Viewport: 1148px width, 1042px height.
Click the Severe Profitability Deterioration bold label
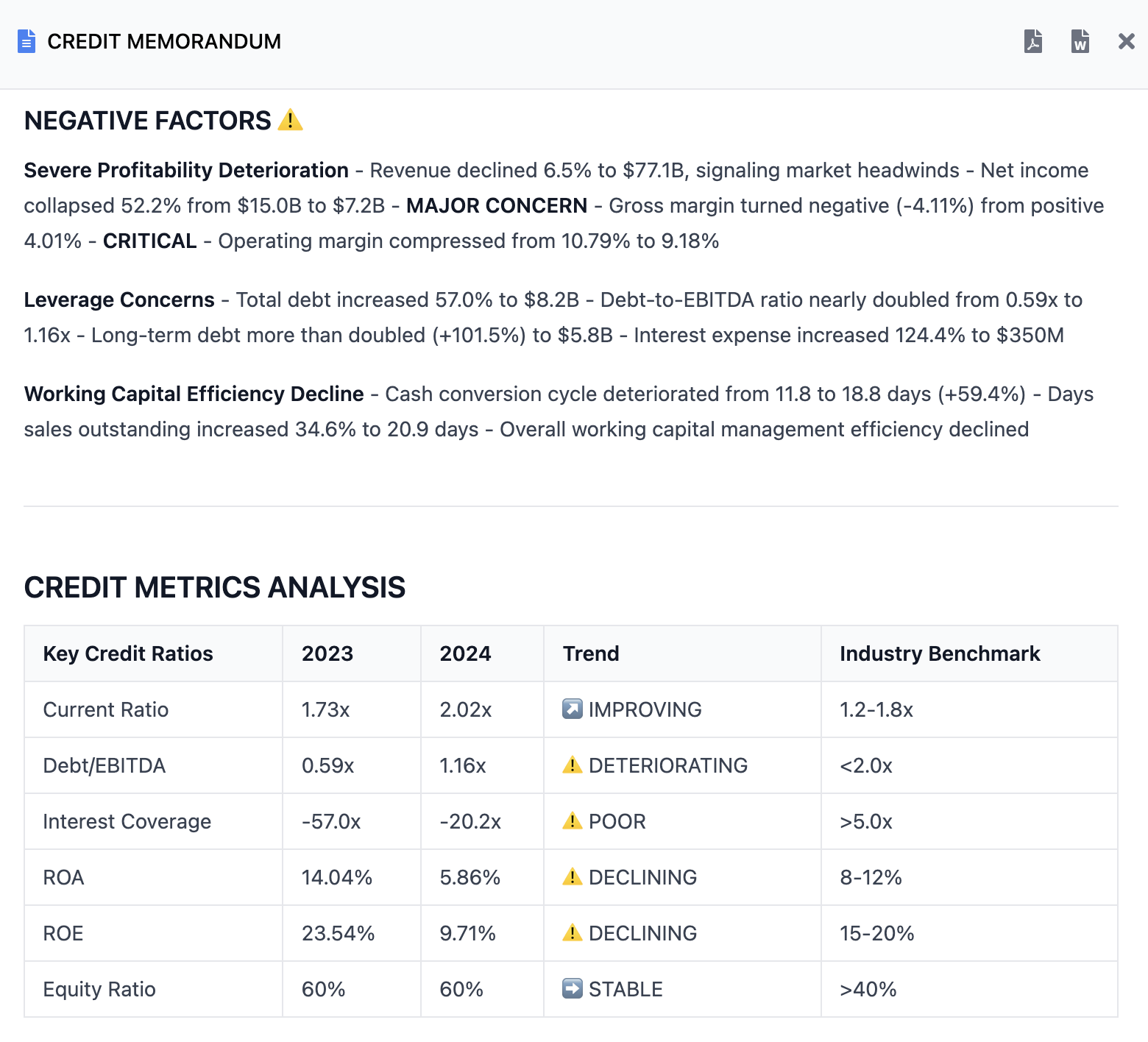pos(186,170)
